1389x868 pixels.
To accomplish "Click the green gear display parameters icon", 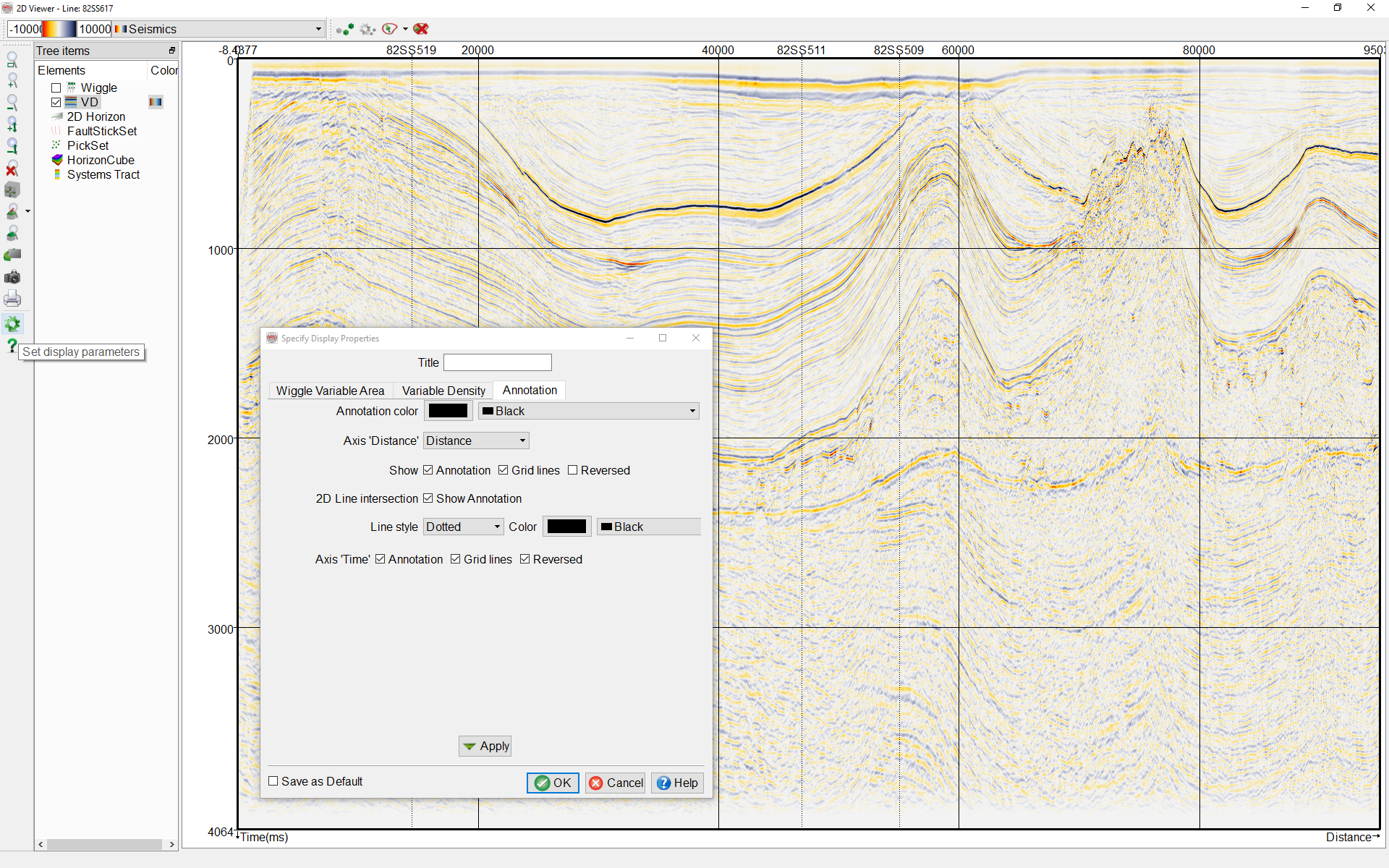I will coord(12,323).
